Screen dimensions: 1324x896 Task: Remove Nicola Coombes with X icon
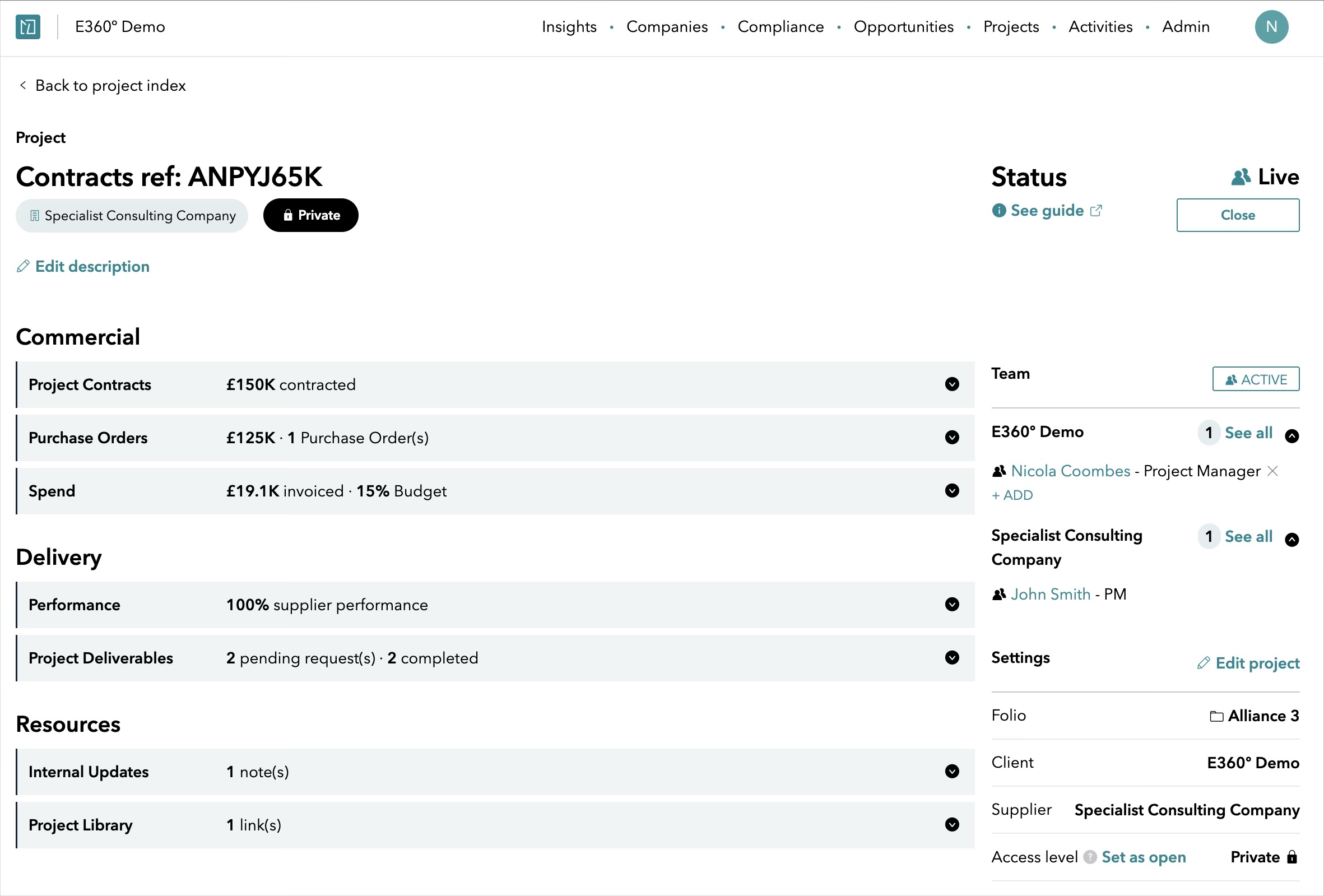pyautogui.click(x=1272, y=471)
